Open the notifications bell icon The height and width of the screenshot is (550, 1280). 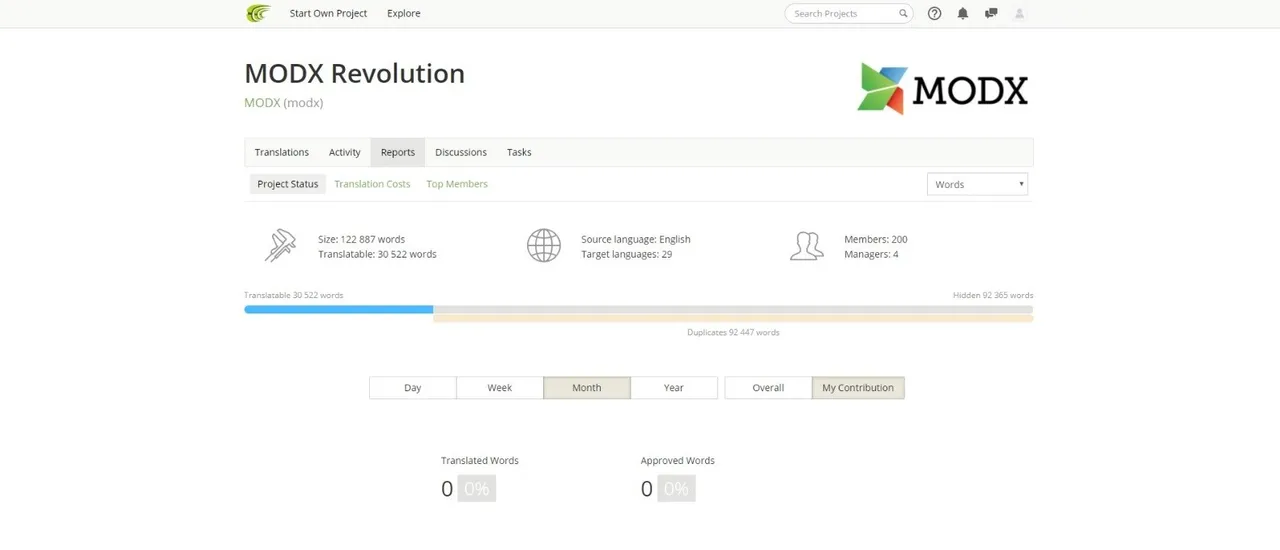coord(963,13)
